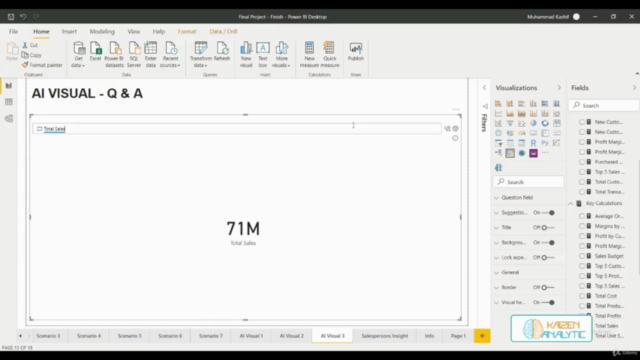Select the Python visual icon

(545, 143)
